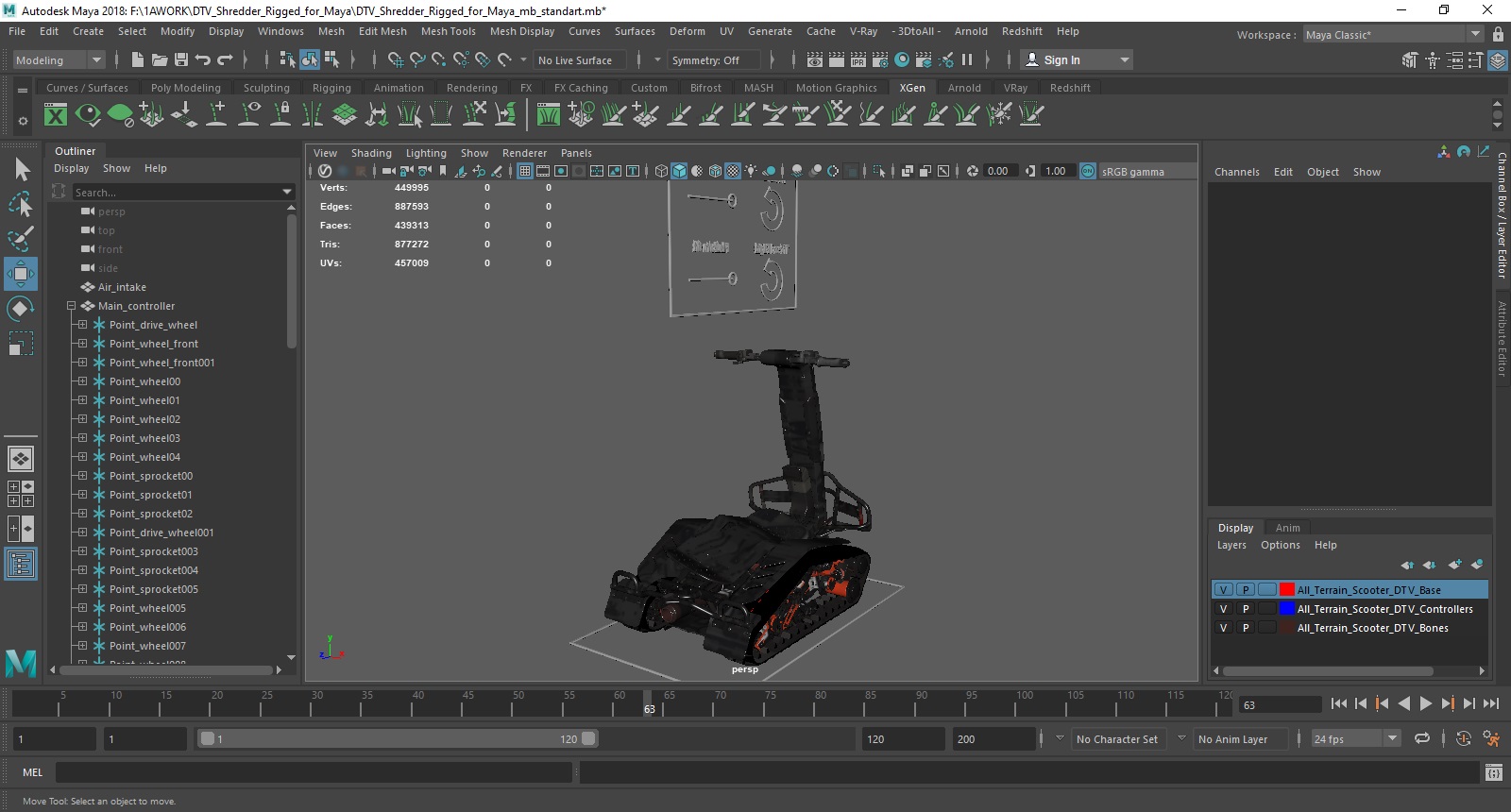Toggle the loop playback icon
Viewport: 1511px width, 812px height.
1421,739
